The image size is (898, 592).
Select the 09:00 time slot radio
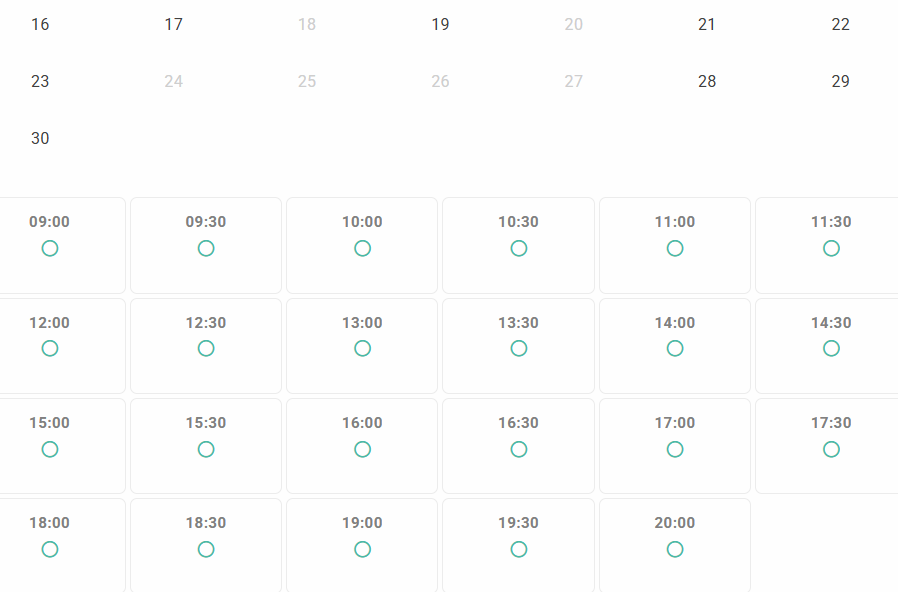coord(50,248)
